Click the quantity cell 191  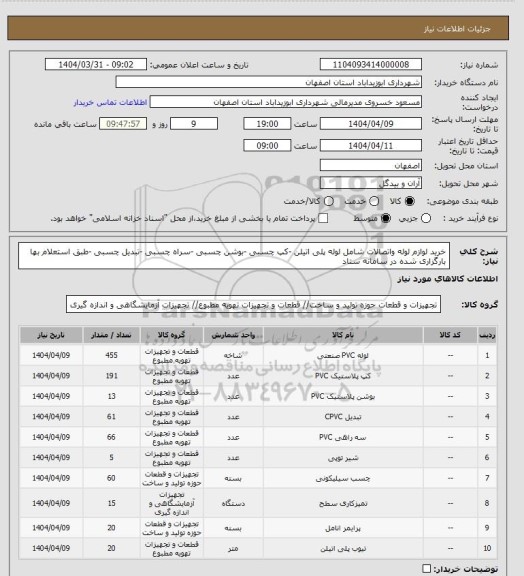click(111, 376)
